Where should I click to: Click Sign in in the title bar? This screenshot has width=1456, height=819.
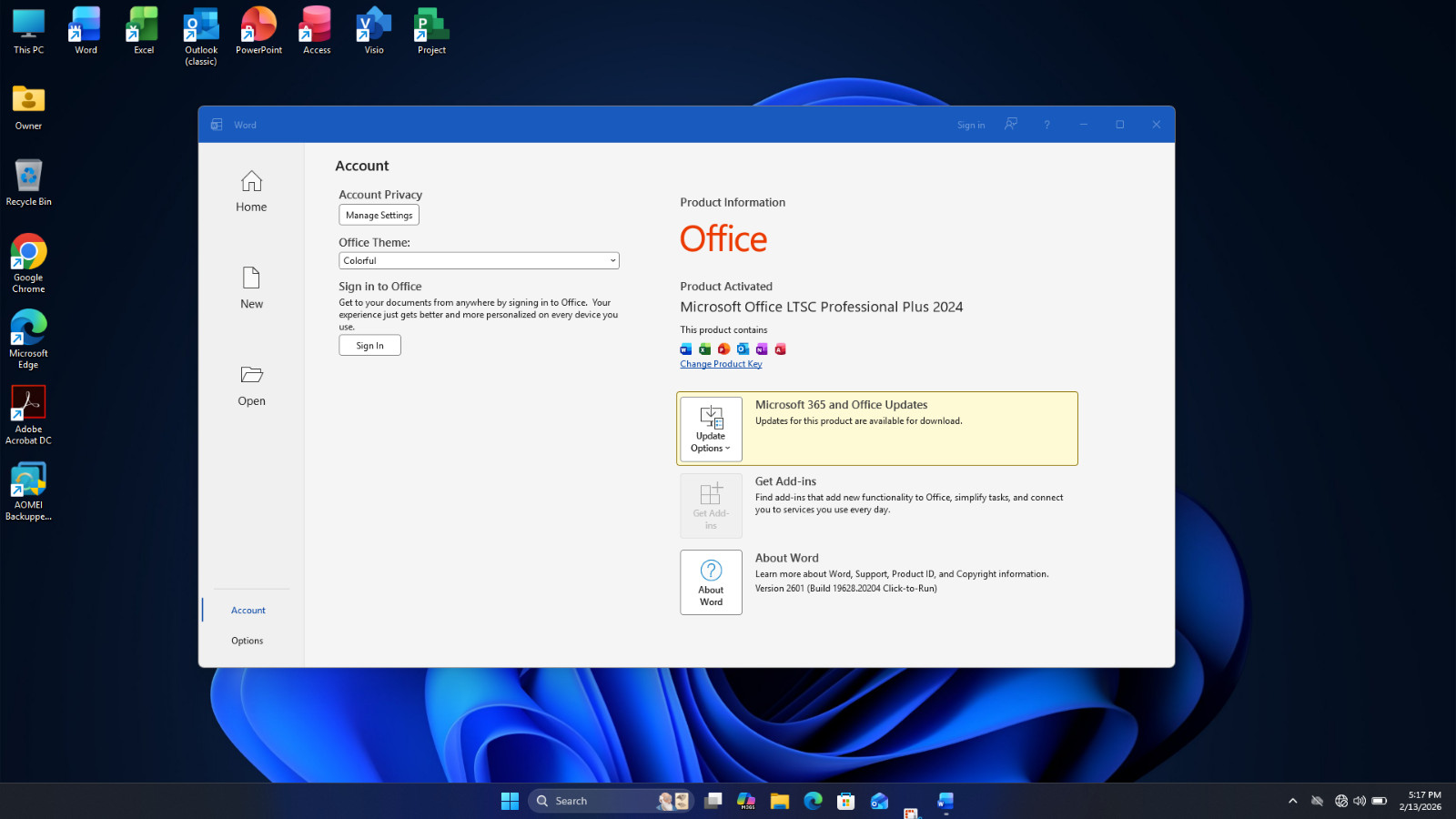[971, 126]
